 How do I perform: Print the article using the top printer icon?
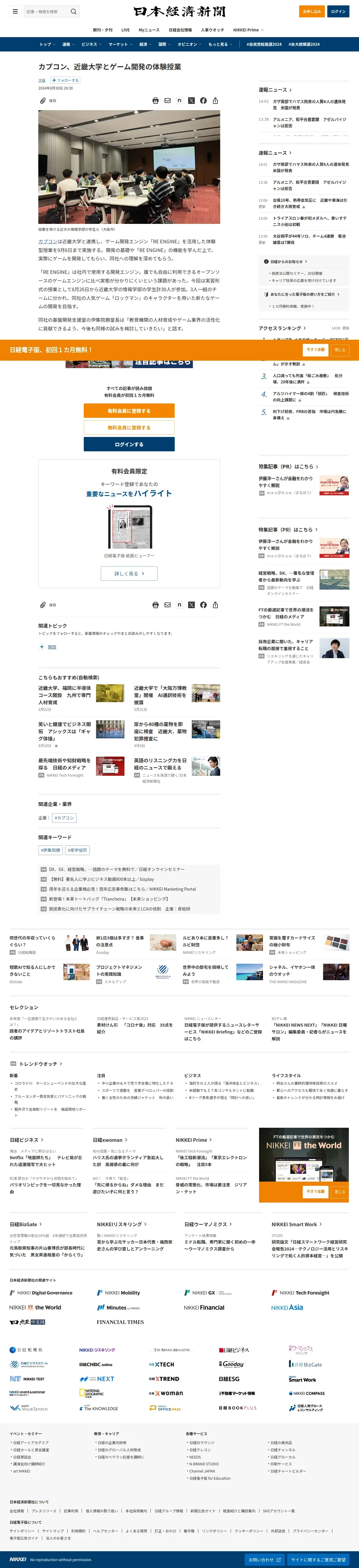pyautogui.click(x=155, y=101)
